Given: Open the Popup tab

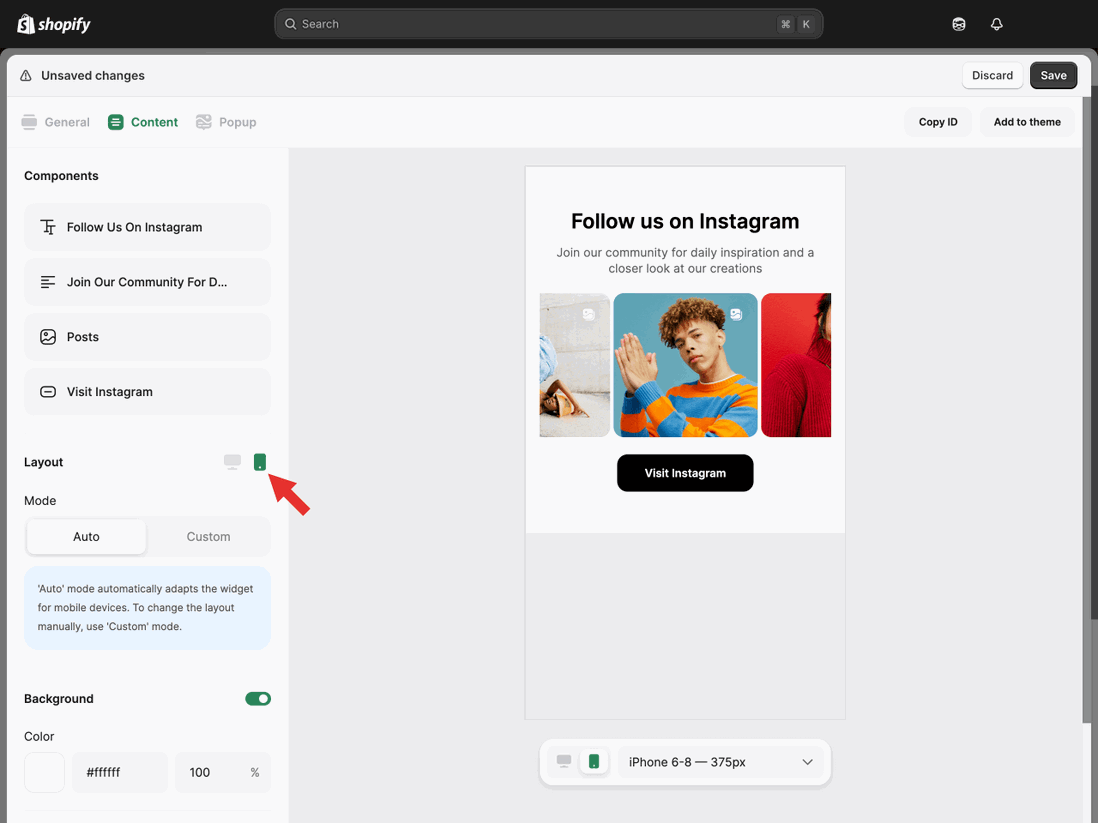Looking at the screenshot, I should [226, 121].
